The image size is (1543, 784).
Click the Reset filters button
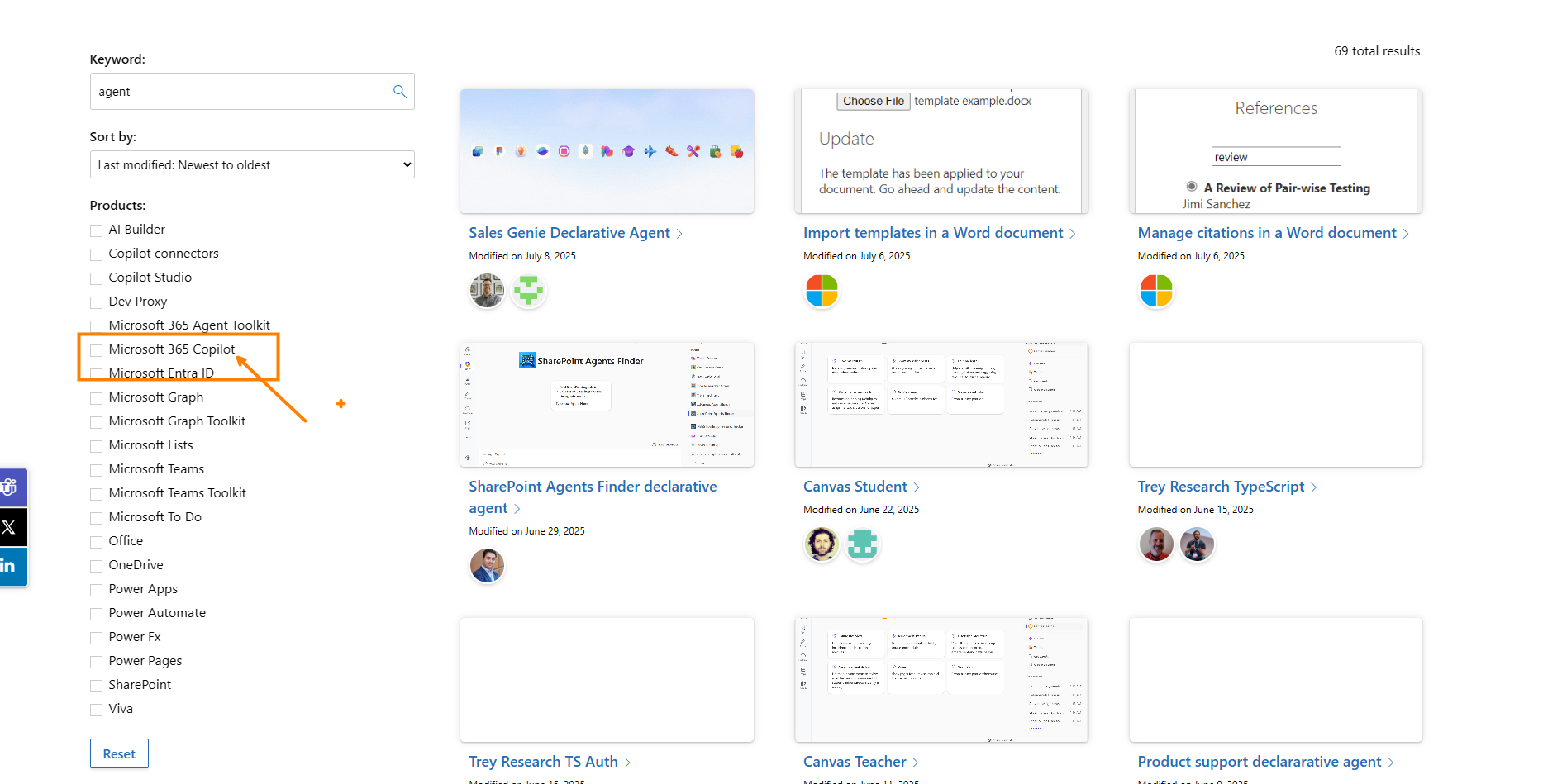click(119, 753)
